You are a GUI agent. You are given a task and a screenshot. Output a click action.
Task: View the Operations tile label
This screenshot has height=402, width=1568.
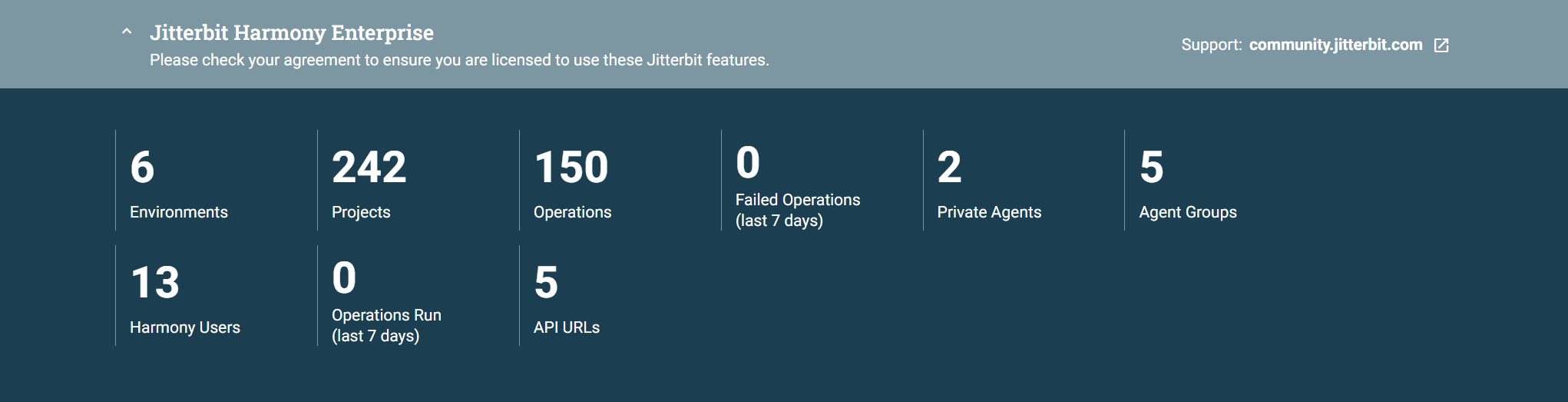[572, 212]
